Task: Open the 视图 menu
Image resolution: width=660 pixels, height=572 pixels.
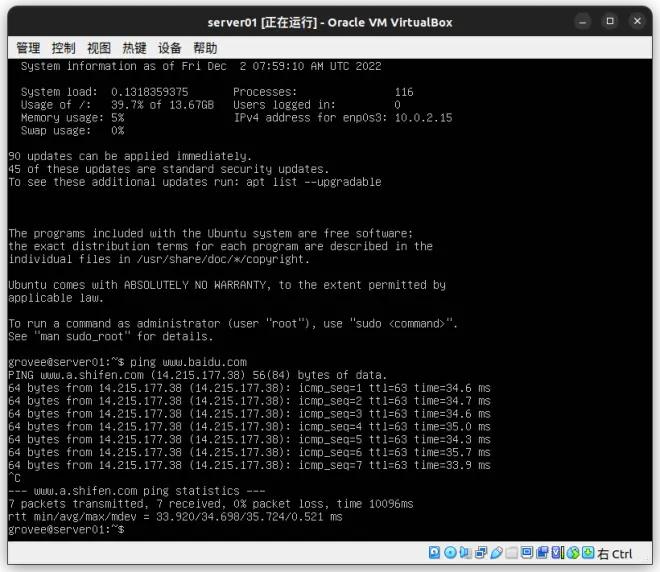Action: (x=99, y=48)
